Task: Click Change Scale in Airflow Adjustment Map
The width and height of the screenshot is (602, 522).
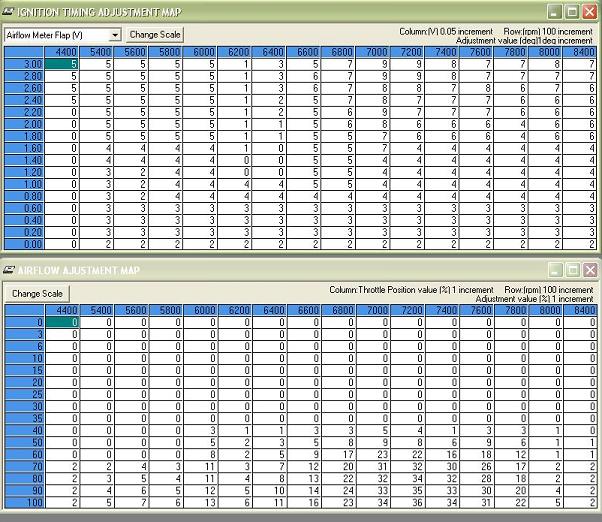Action: click(37, 294)
